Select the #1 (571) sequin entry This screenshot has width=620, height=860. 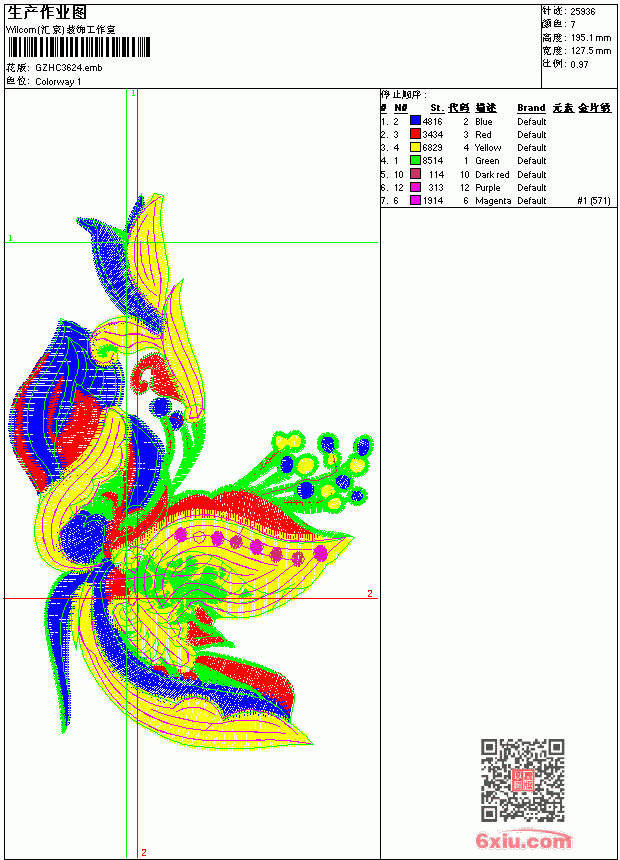[x=594, y=201]
